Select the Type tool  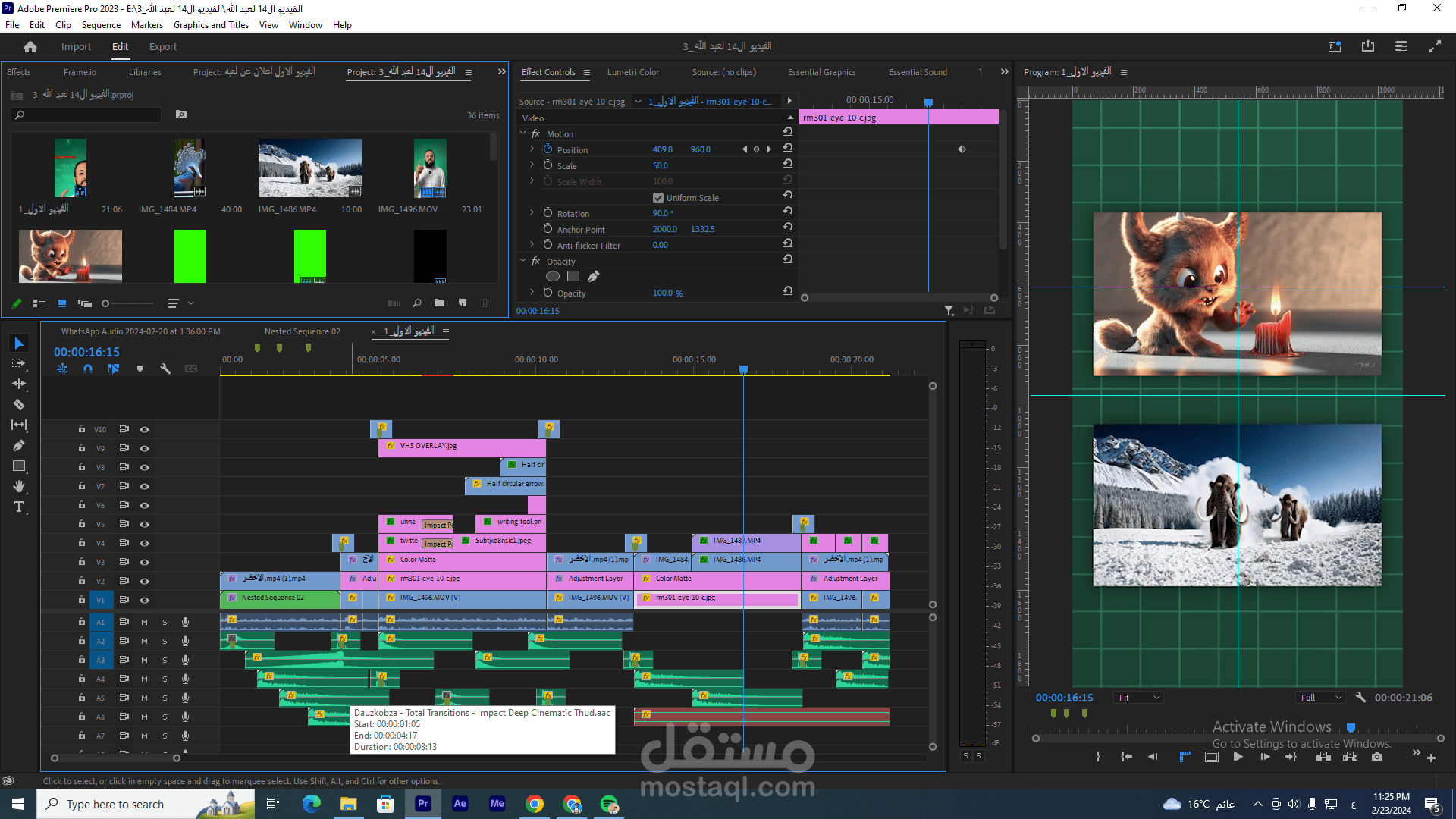(x=19, y=507)
